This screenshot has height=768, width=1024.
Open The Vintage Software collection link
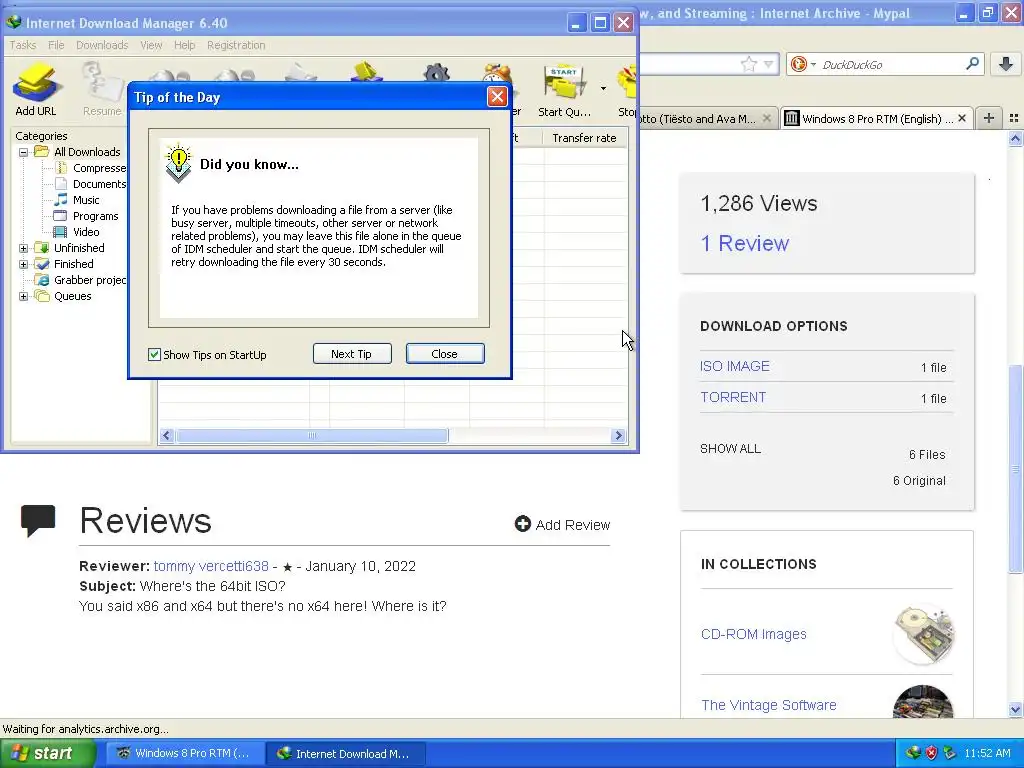(769, 705)
